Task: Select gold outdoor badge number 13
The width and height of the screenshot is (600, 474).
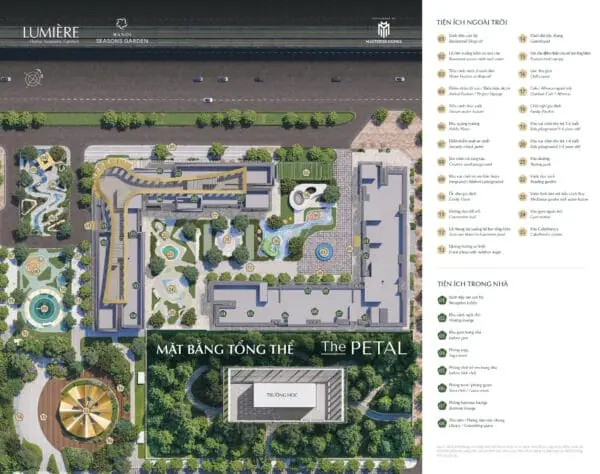Action: pos(441,249)
